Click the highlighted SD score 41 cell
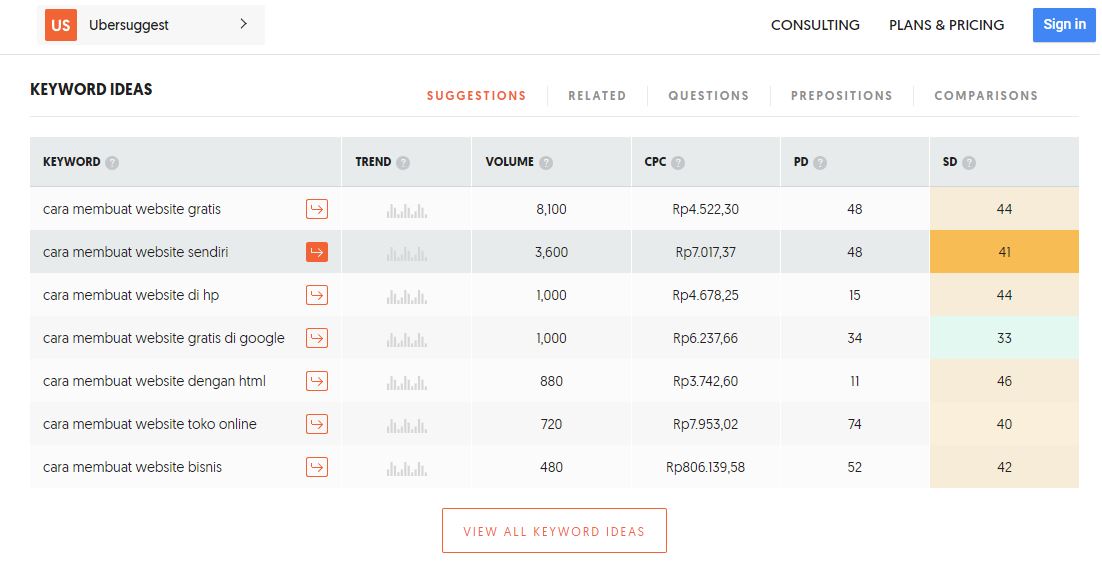 tap(1004, 252)
